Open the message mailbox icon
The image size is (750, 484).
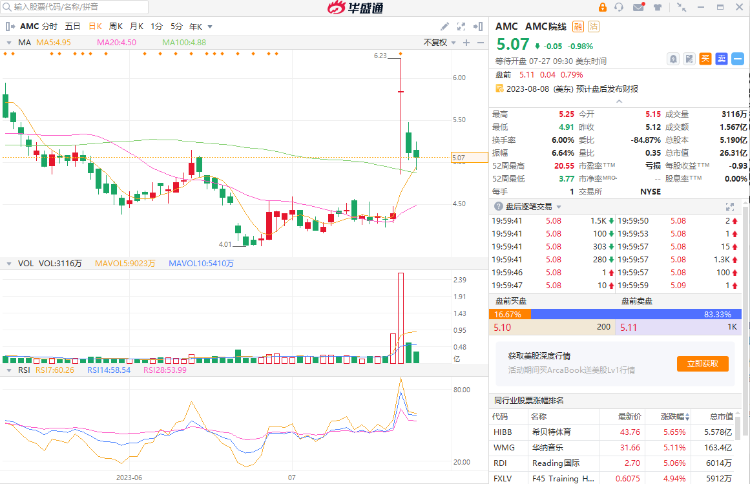tap(639, 7)
